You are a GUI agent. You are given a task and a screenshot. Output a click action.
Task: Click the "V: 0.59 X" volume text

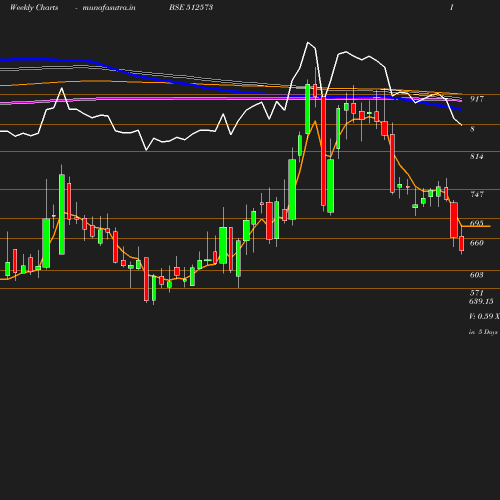point(484,316)
